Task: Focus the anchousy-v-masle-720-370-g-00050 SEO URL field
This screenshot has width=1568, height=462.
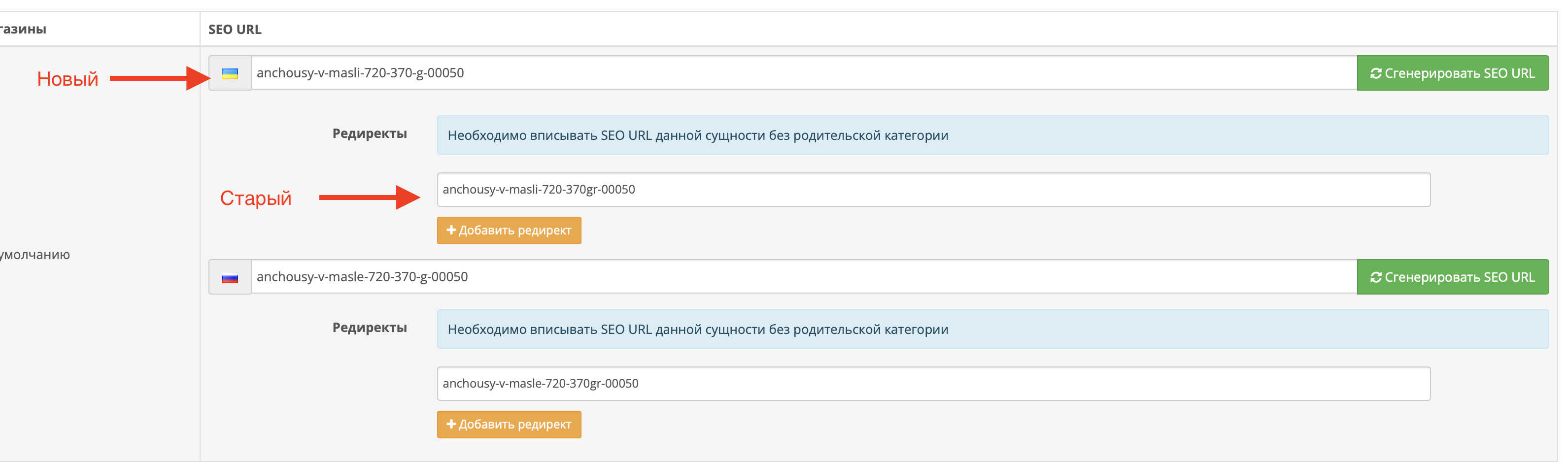Action: (804, 277)
